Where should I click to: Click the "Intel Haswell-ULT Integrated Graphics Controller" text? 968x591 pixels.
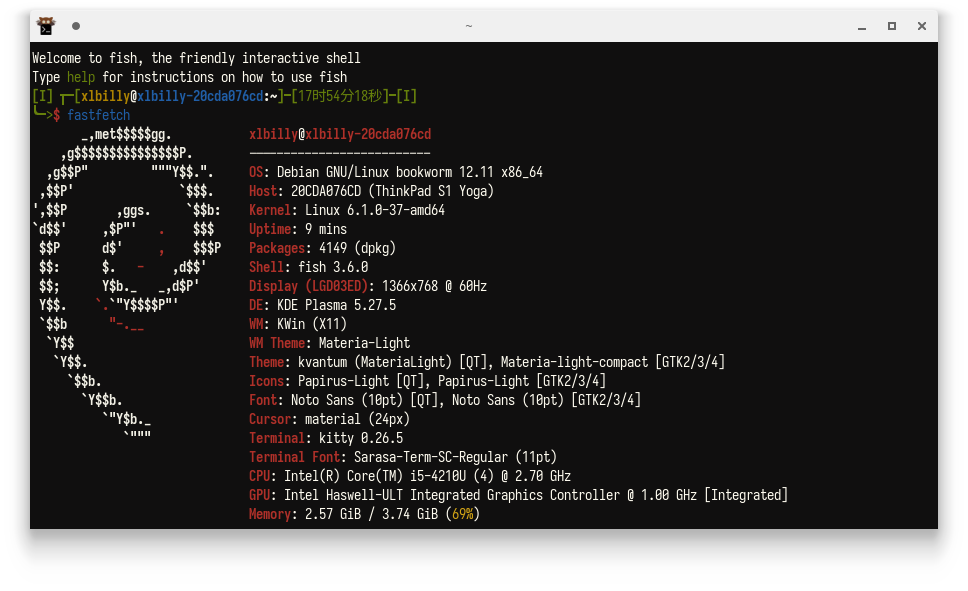pos(452,495)
